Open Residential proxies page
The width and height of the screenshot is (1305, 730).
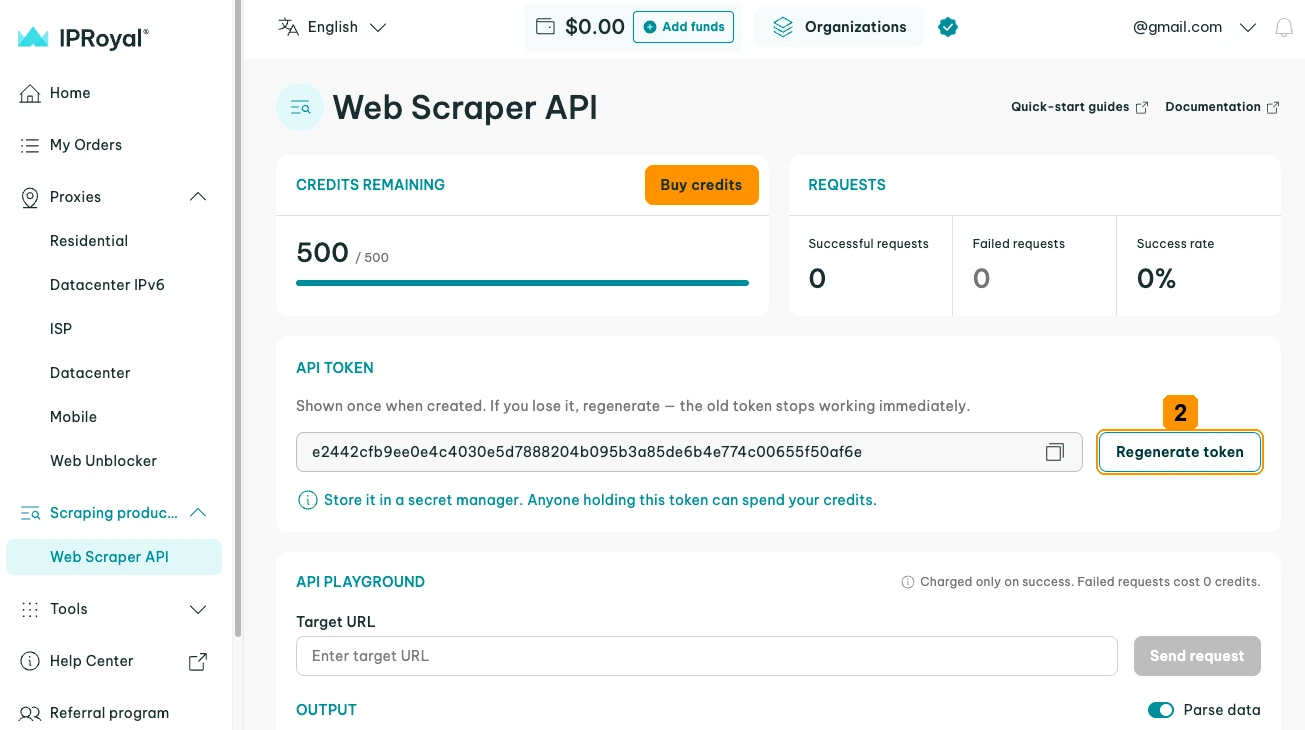coord(89,241)
